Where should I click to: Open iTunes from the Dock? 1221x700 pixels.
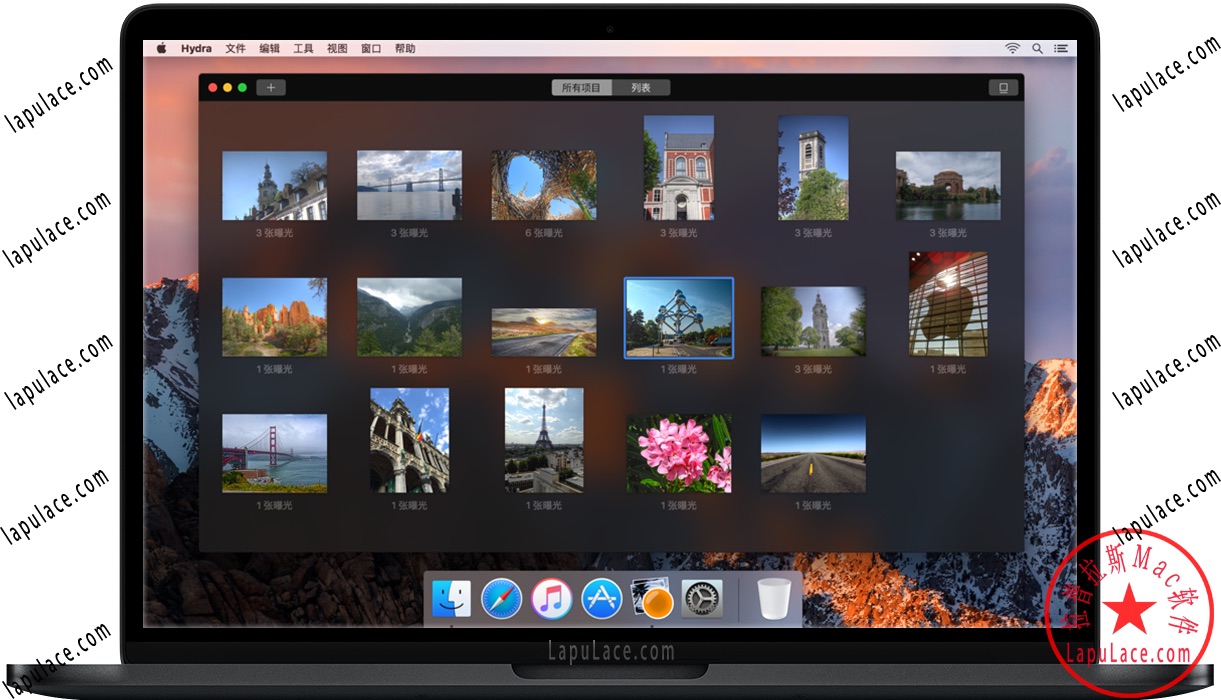click(x=551, y=600)
